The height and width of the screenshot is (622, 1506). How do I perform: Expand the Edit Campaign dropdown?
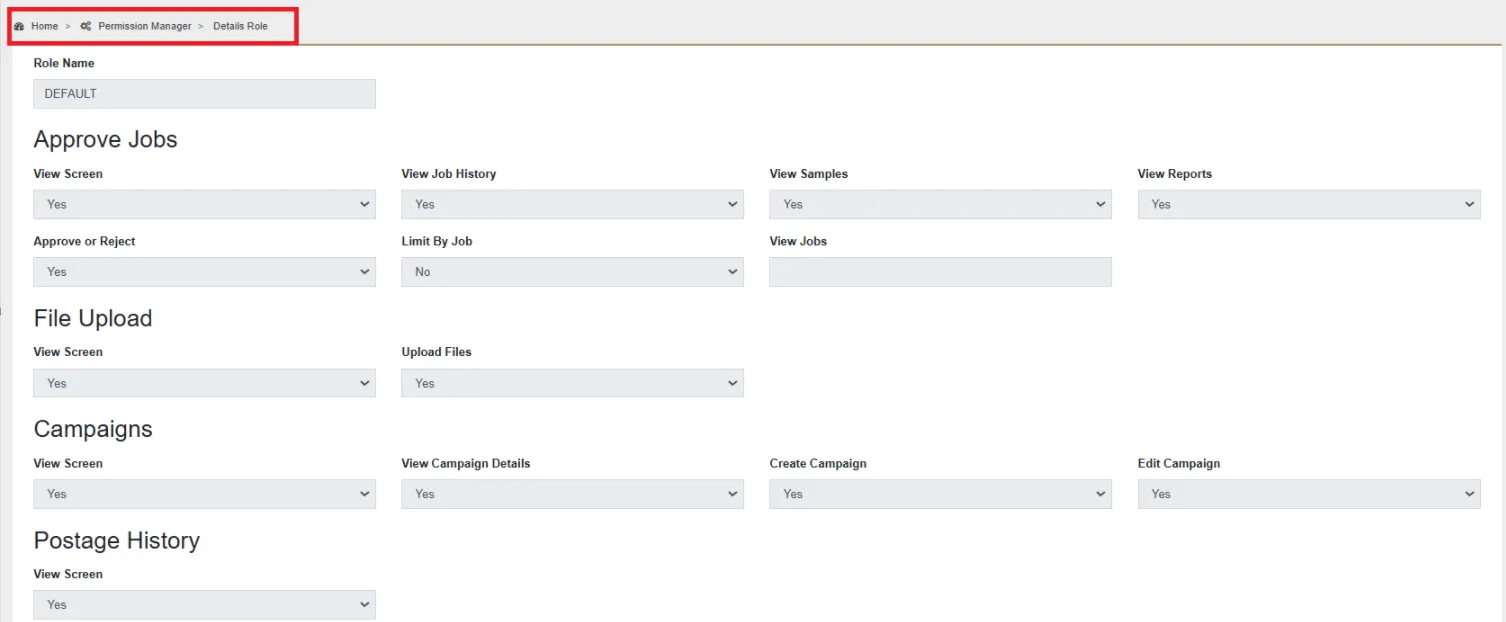[1309, 494]
